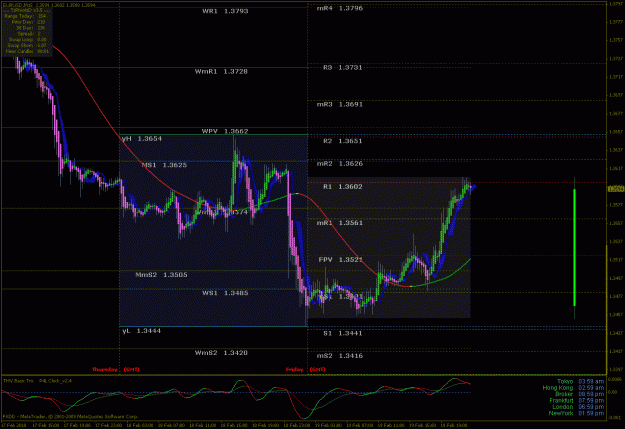Click the THV Basic Trix indicator label
The height and width of the screenshot is (429, 625).
(x=19, y=381)
